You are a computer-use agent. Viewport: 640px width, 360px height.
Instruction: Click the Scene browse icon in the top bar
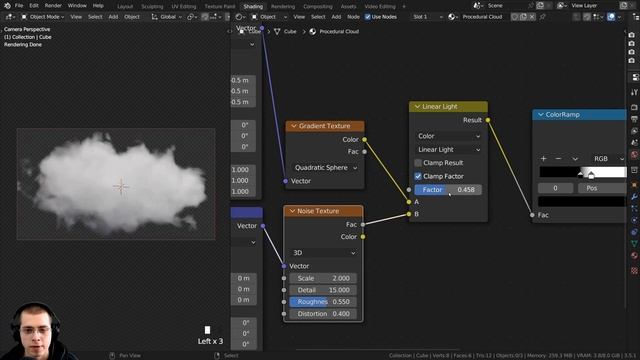[x=478, y=6]
